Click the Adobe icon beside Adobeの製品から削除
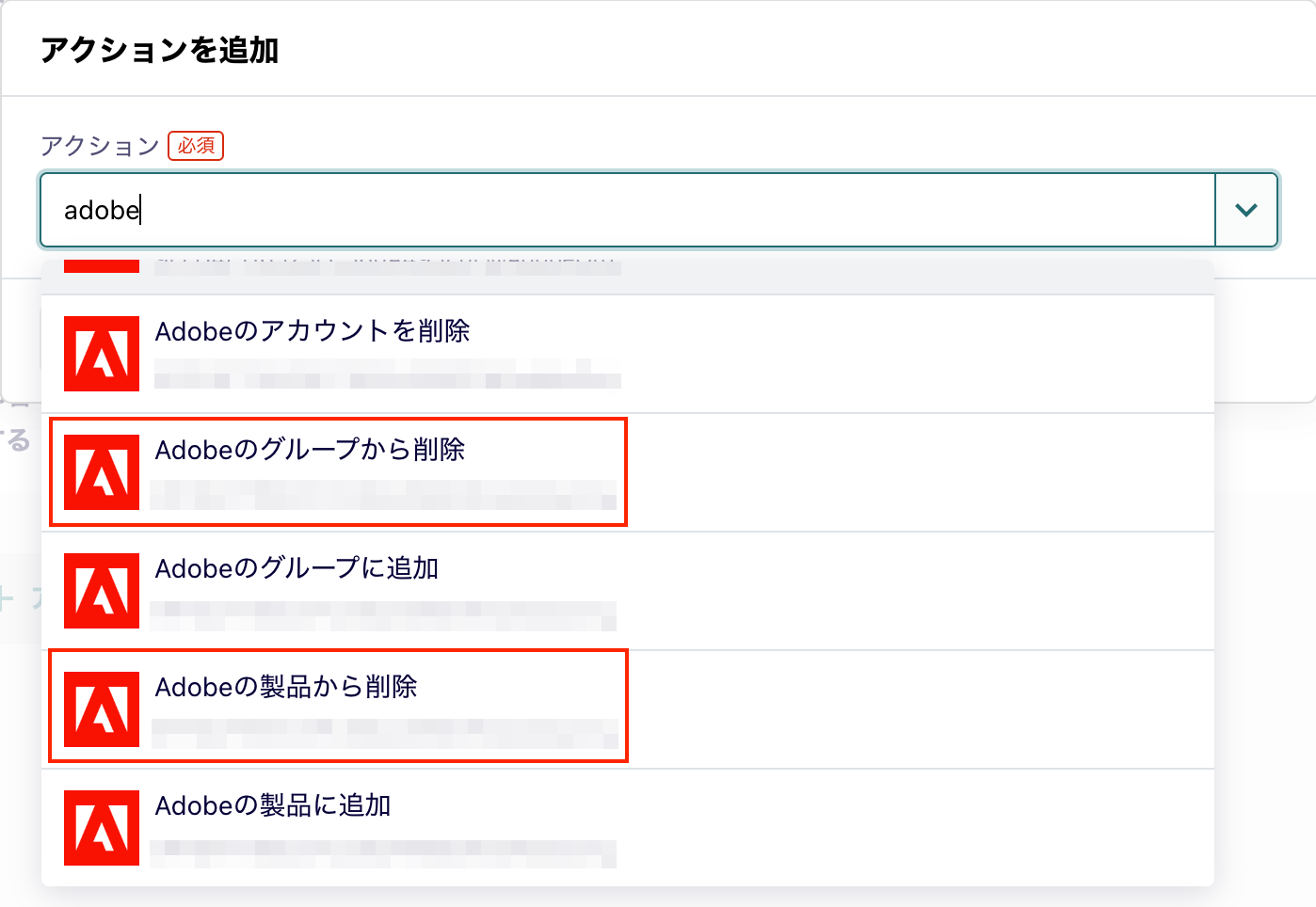Viewport: 1316px width, 907px height. 102,709
